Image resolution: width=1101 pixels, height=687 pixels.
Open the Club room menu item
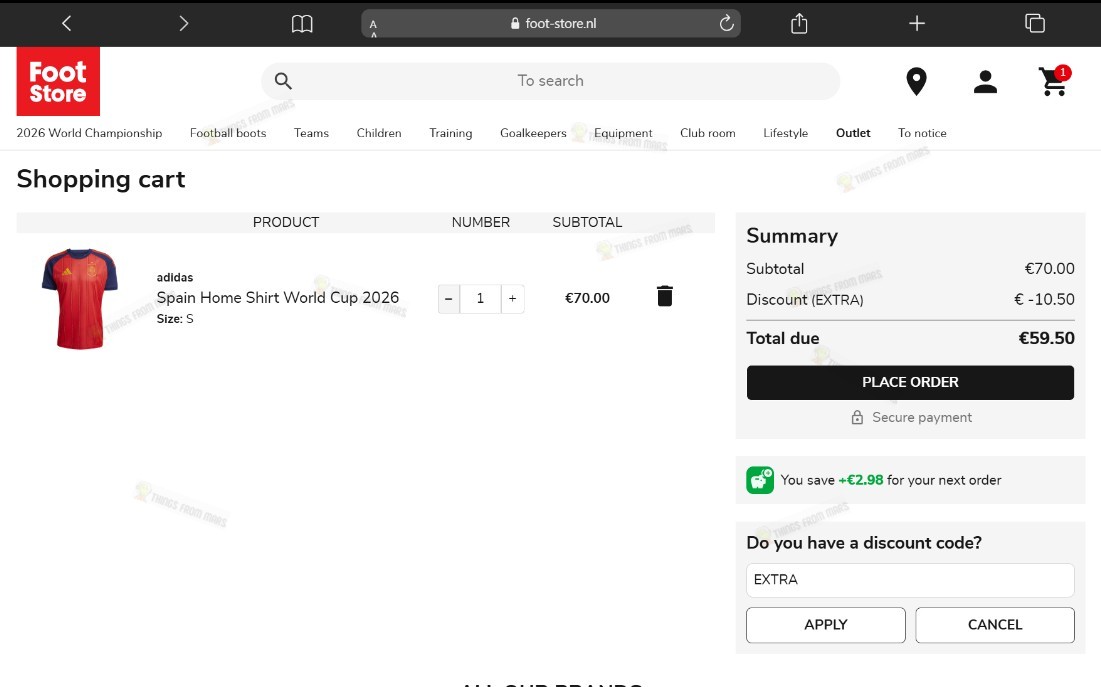coord(708,133)
